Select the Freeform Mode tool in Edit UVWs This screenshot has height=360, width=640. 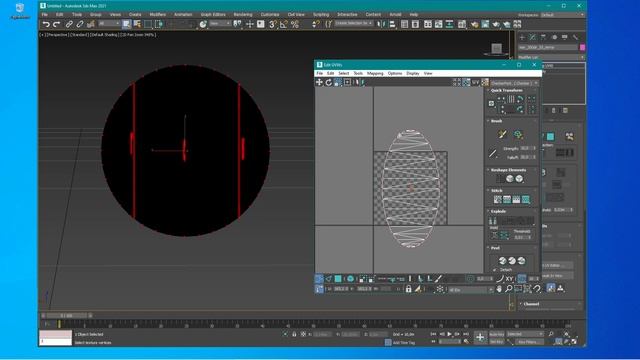pyautogui.click(x=347, y=82)
